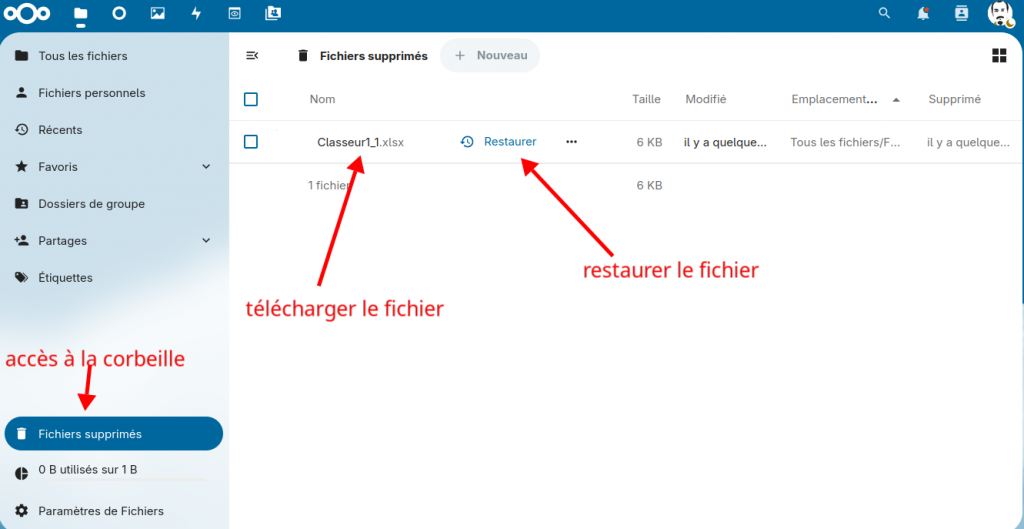Click the storage usage progress bar

[122, 480]
